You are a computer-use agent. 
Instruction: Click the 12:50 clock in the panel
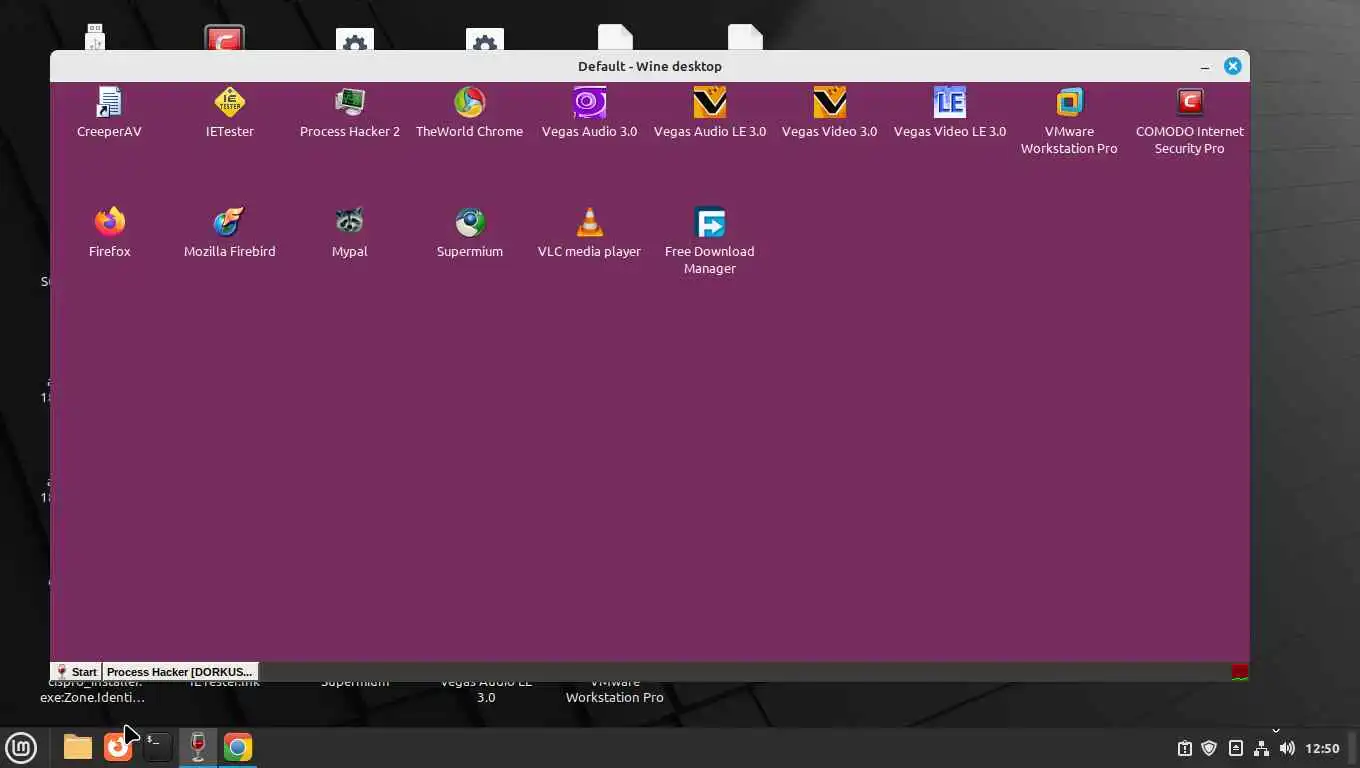[x=1323, y=748]
